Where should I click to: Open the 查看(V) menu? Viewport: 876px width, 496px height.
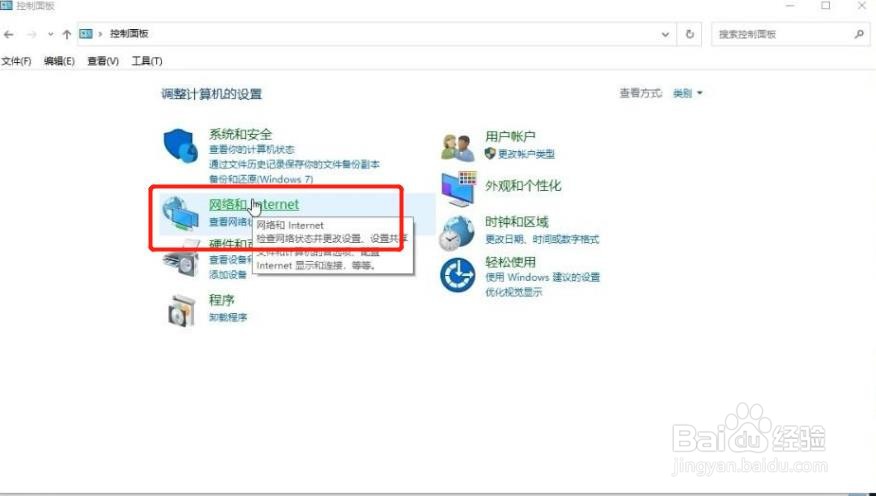point(103,61)
